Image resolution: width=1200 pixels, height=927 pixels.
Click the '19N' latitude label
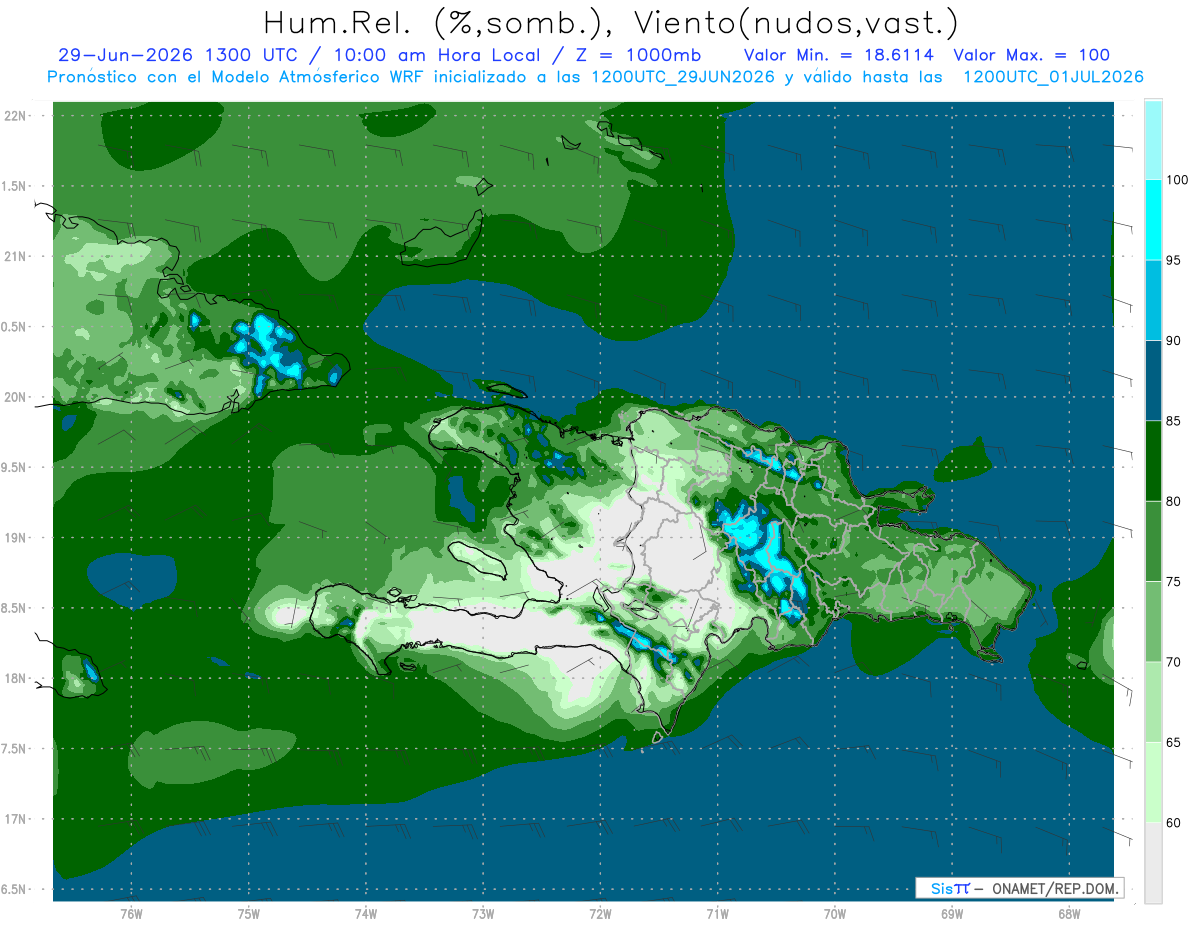16,537
